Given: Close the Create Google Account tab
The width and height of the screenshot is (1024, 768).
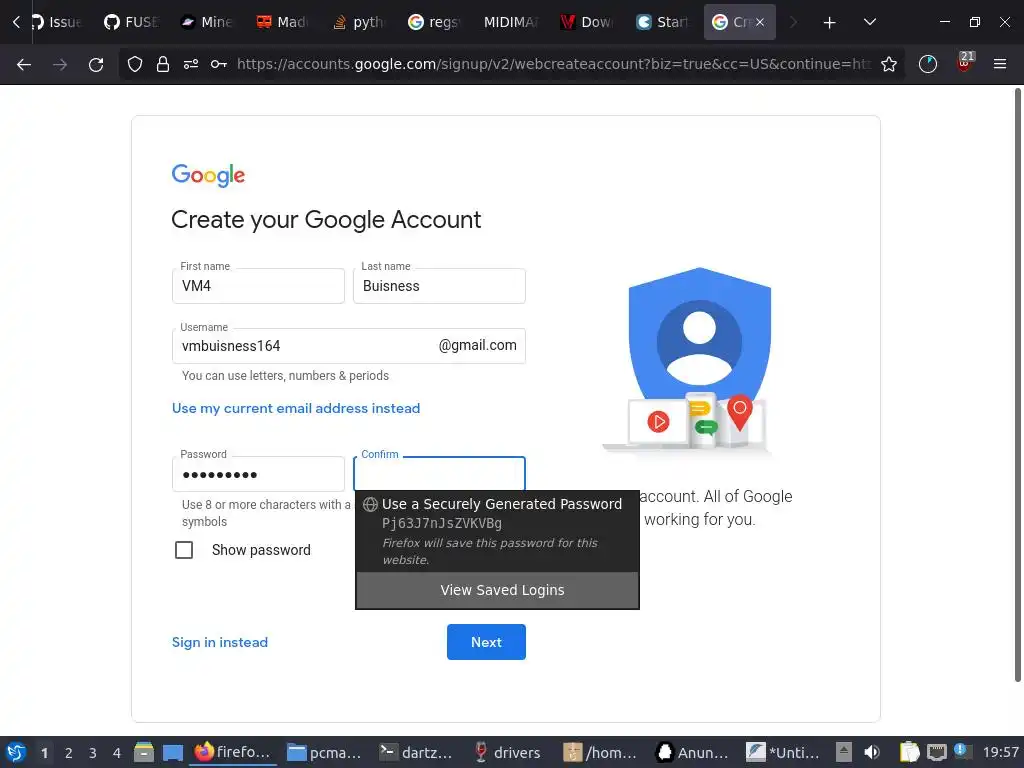Looking at the screenshot, I should [760, 22].
